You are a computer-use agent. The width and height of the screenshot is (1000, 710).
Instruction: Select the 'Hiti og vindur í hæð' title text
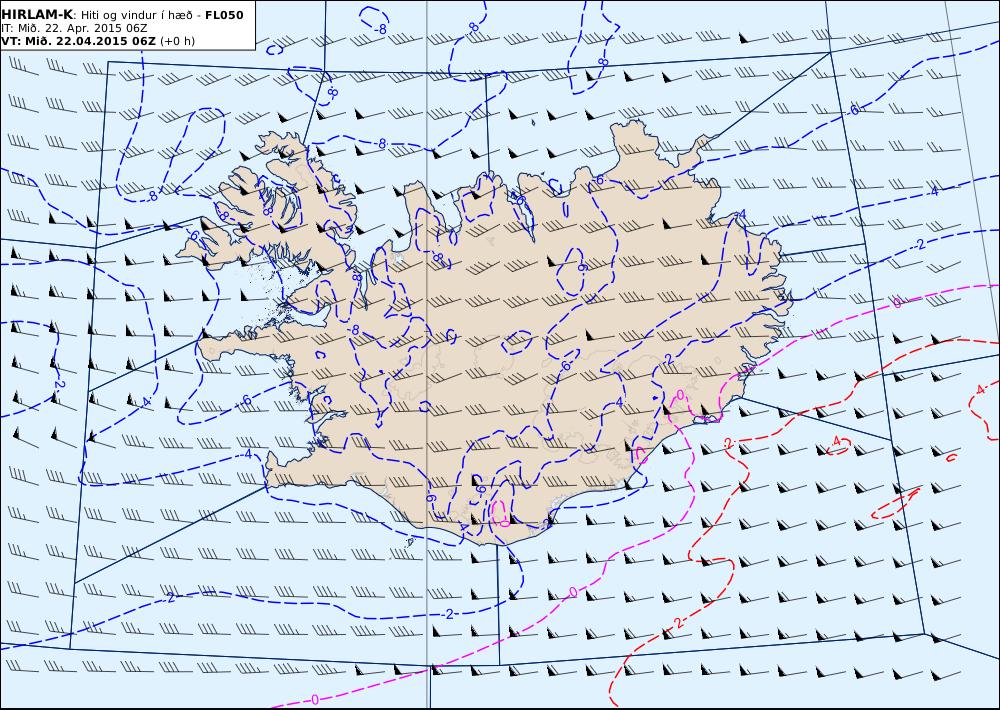coord(136,15)
